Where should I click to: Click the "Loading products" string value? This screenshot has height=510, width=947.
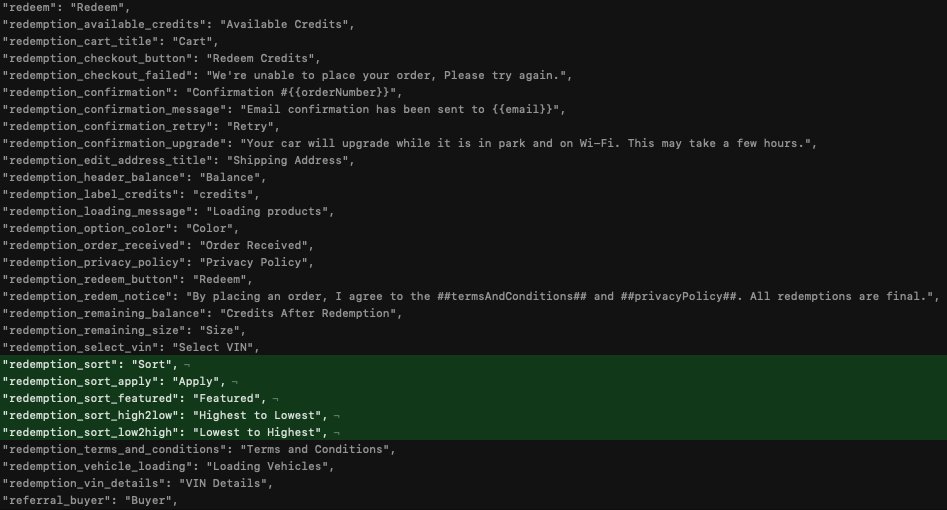pos(268,212)
